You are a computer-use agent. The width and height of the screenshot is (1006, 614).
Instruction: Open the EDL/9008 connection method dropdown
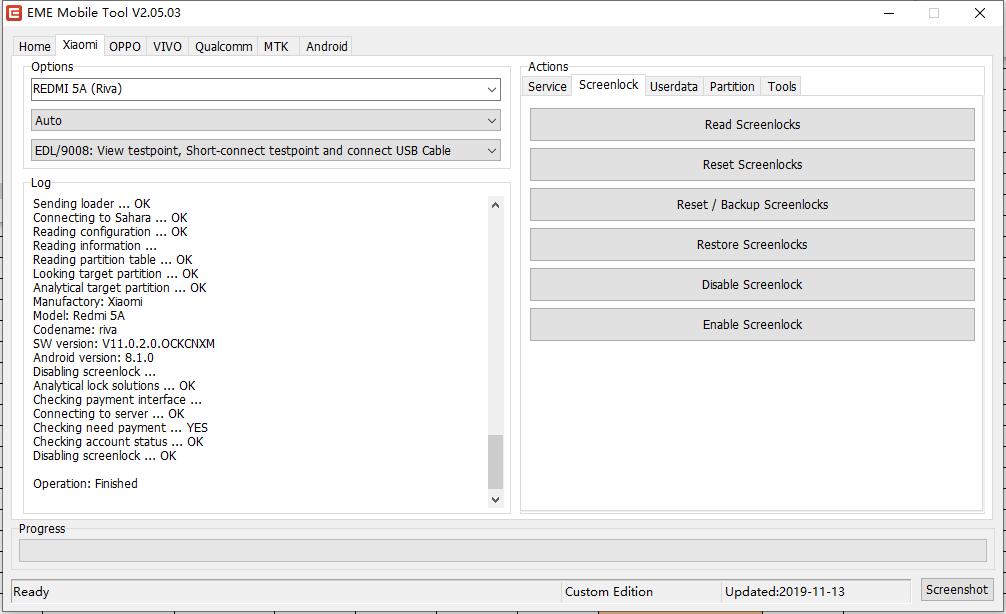click(x=266, y=151)
